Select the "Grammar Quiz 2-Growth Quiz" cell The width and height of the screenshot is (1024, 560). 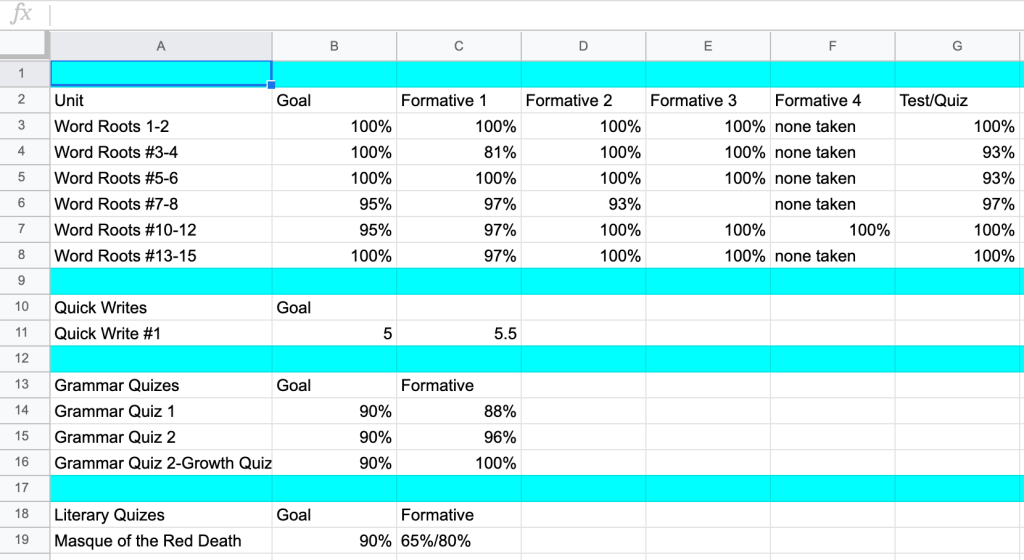pos(161,463)
